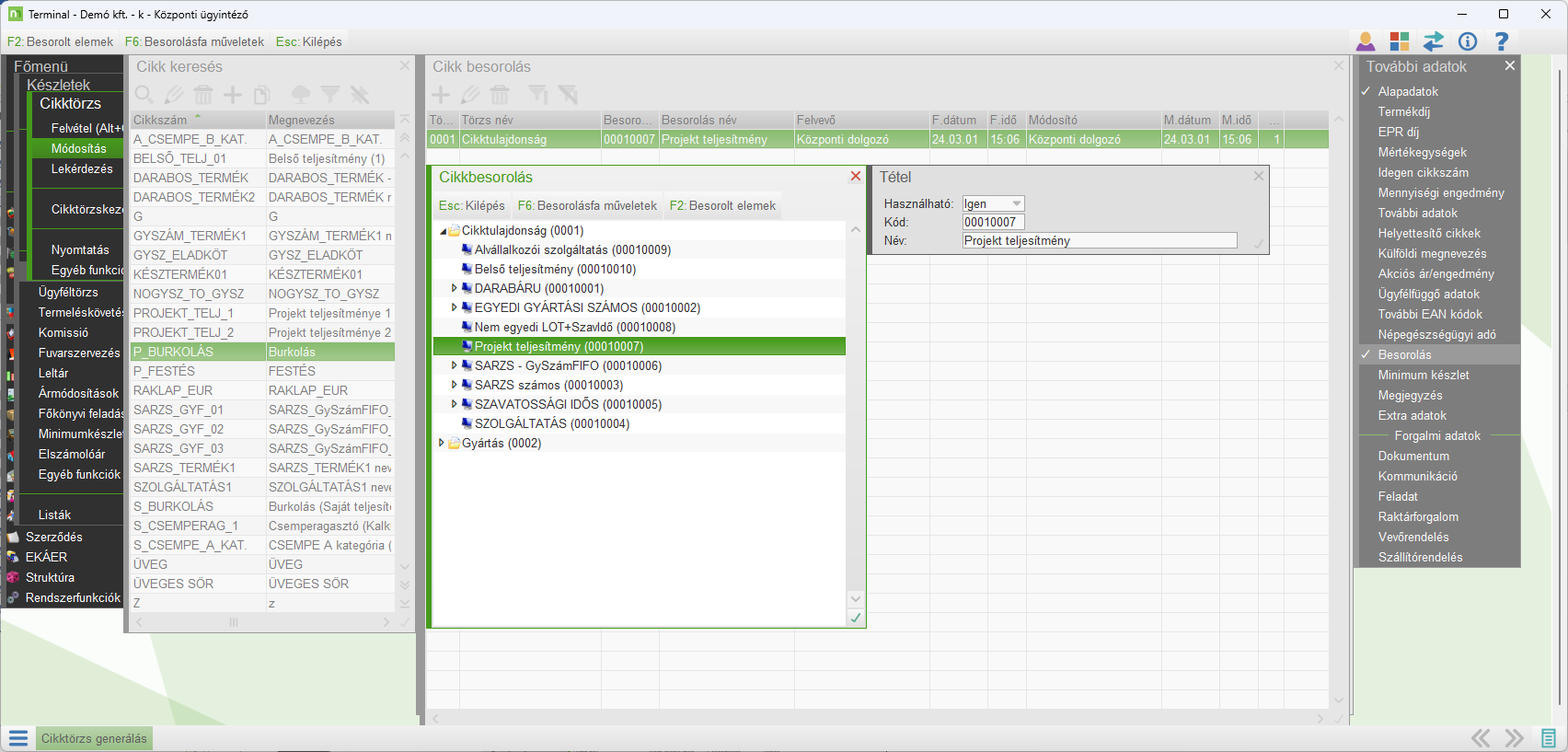The height and width of the screenshot is (752, 1568).
Task: Click the two-arrows switch icon
Action: tap(1434, 41)
